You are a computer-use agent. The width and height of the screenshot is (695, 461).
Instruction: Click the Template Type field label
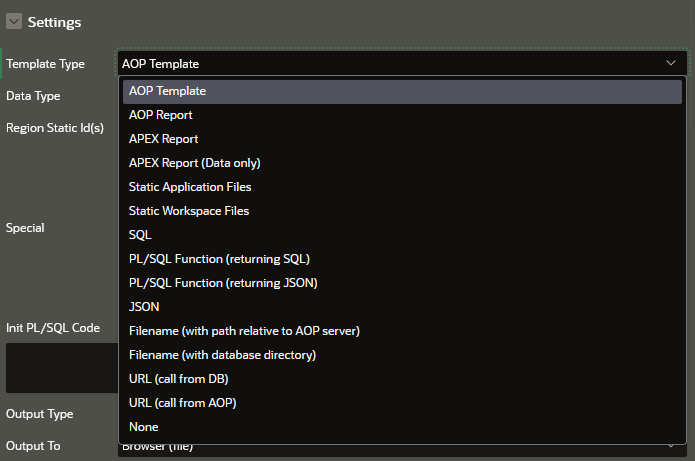45,64
